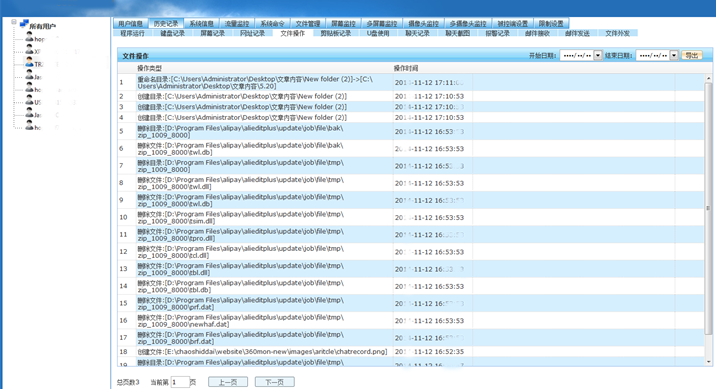716x389 pixels.
Task: Open the 聊天记录 sub-tab
Action: tap(417, 33)
